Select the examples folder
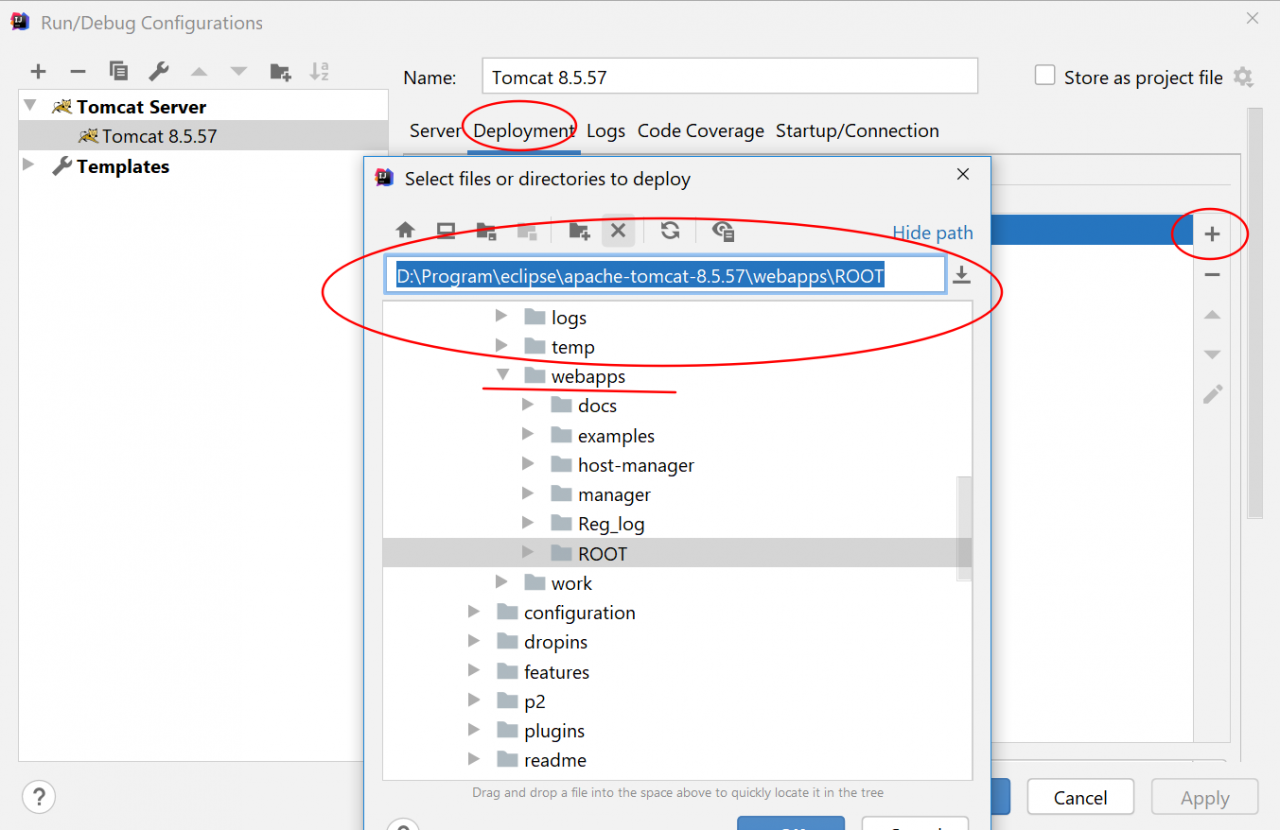 pyautogui.click(x=616, y=436)
